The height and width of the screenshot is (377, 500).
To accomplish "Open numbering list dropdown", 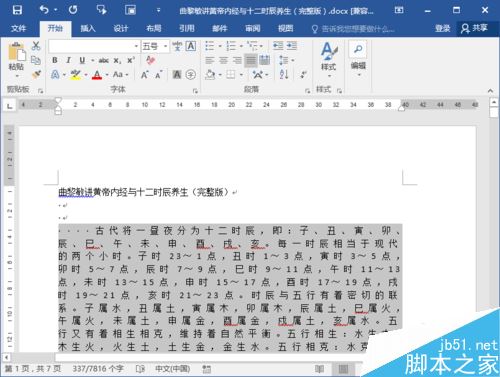I will click(241, 46).
